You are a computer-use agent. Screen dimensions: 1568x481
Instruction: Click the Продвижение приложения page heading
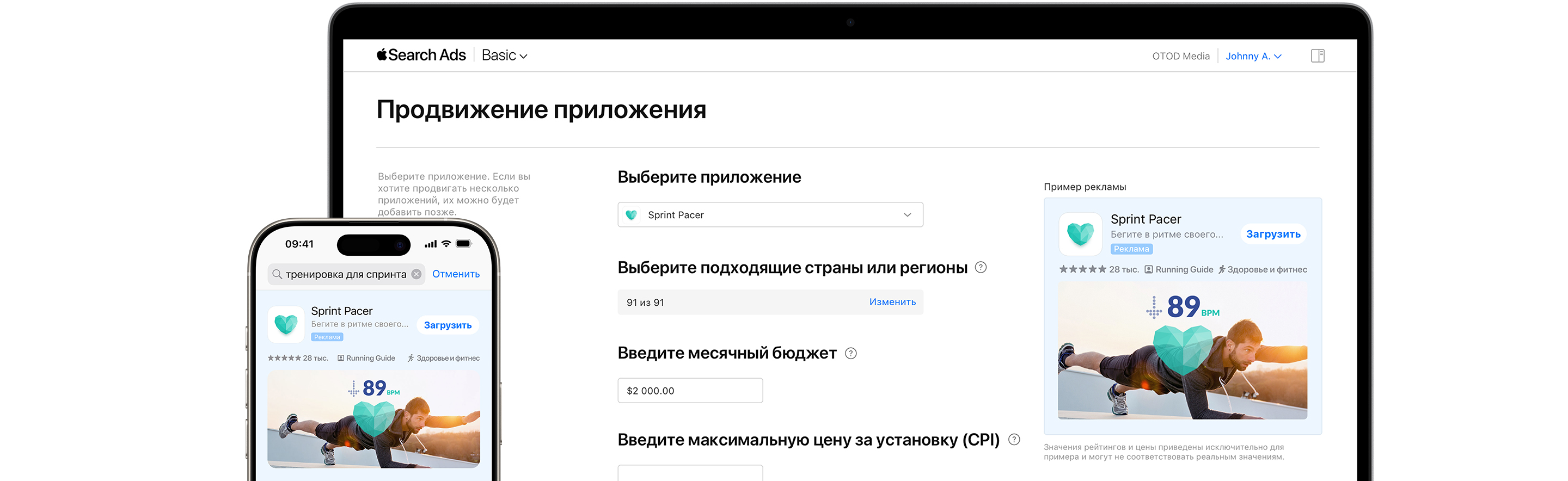tap(541, 110)
